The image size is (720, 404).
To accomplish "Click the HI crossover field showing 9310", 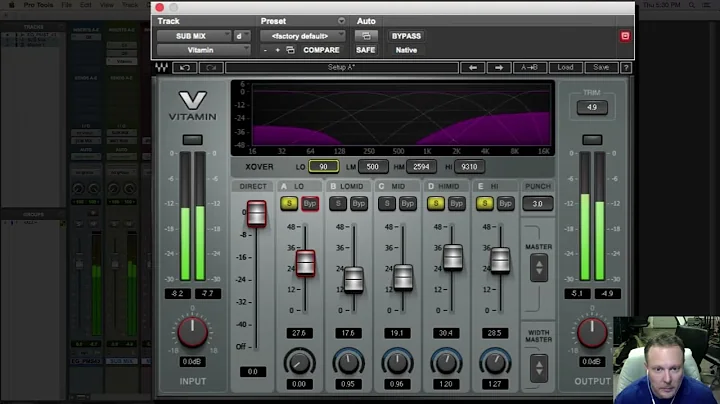I will (469, 167).
